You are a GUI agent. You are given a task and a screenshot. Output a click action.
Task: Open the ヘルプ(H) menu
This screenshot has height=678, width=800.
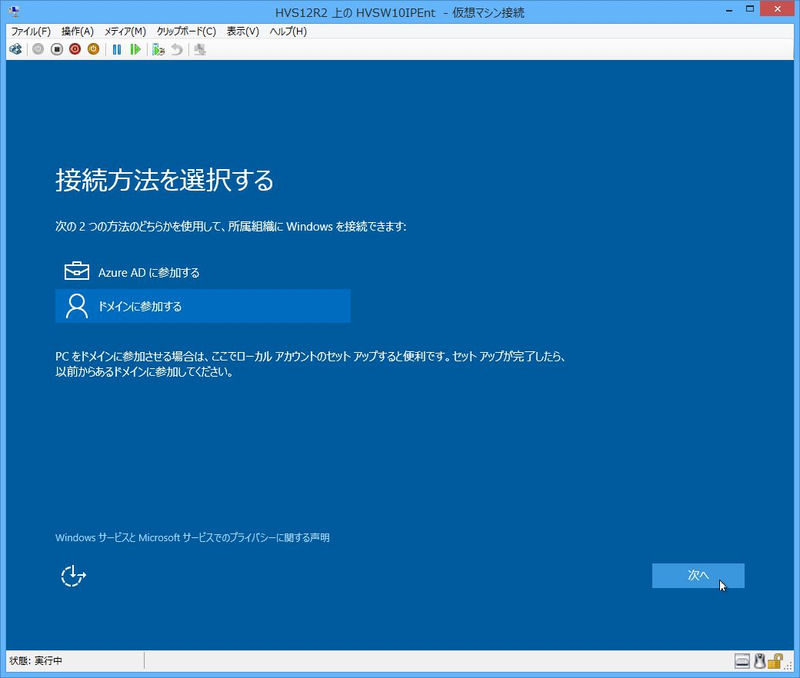[288, 32]
